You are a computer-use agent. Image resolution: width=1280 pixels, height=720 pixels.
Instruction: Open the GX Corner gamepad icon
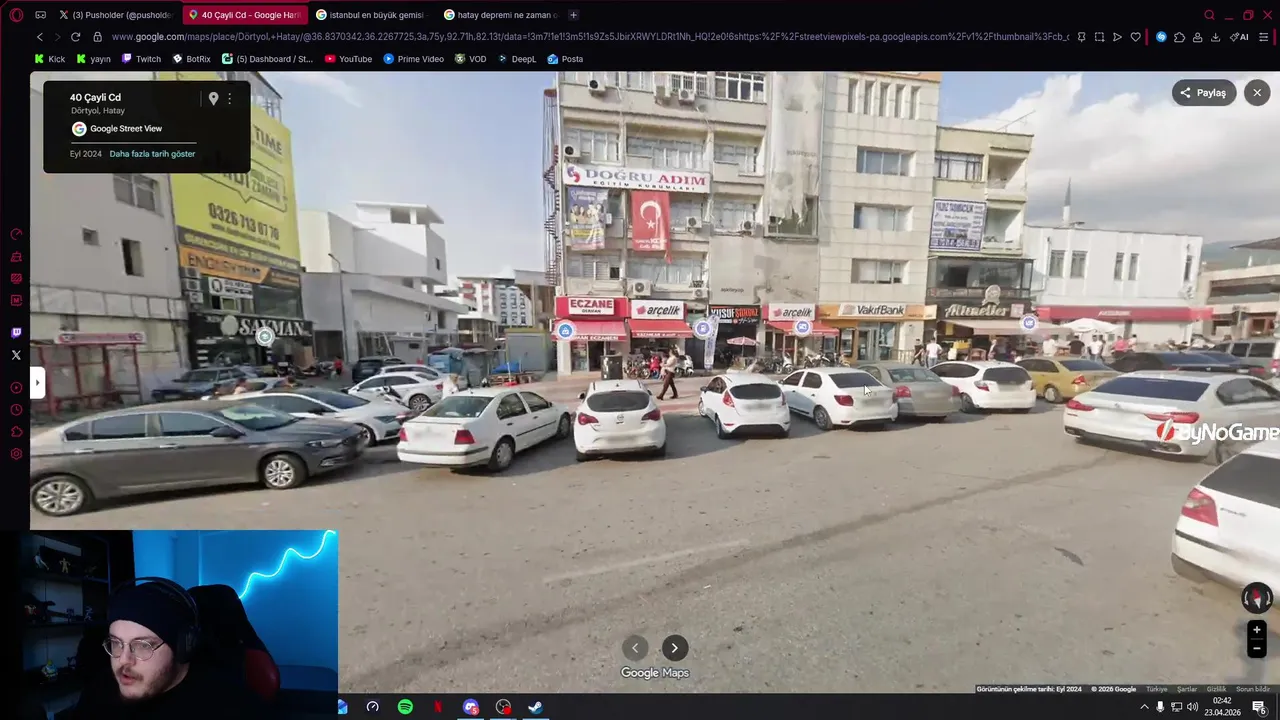tap(41, 15)
